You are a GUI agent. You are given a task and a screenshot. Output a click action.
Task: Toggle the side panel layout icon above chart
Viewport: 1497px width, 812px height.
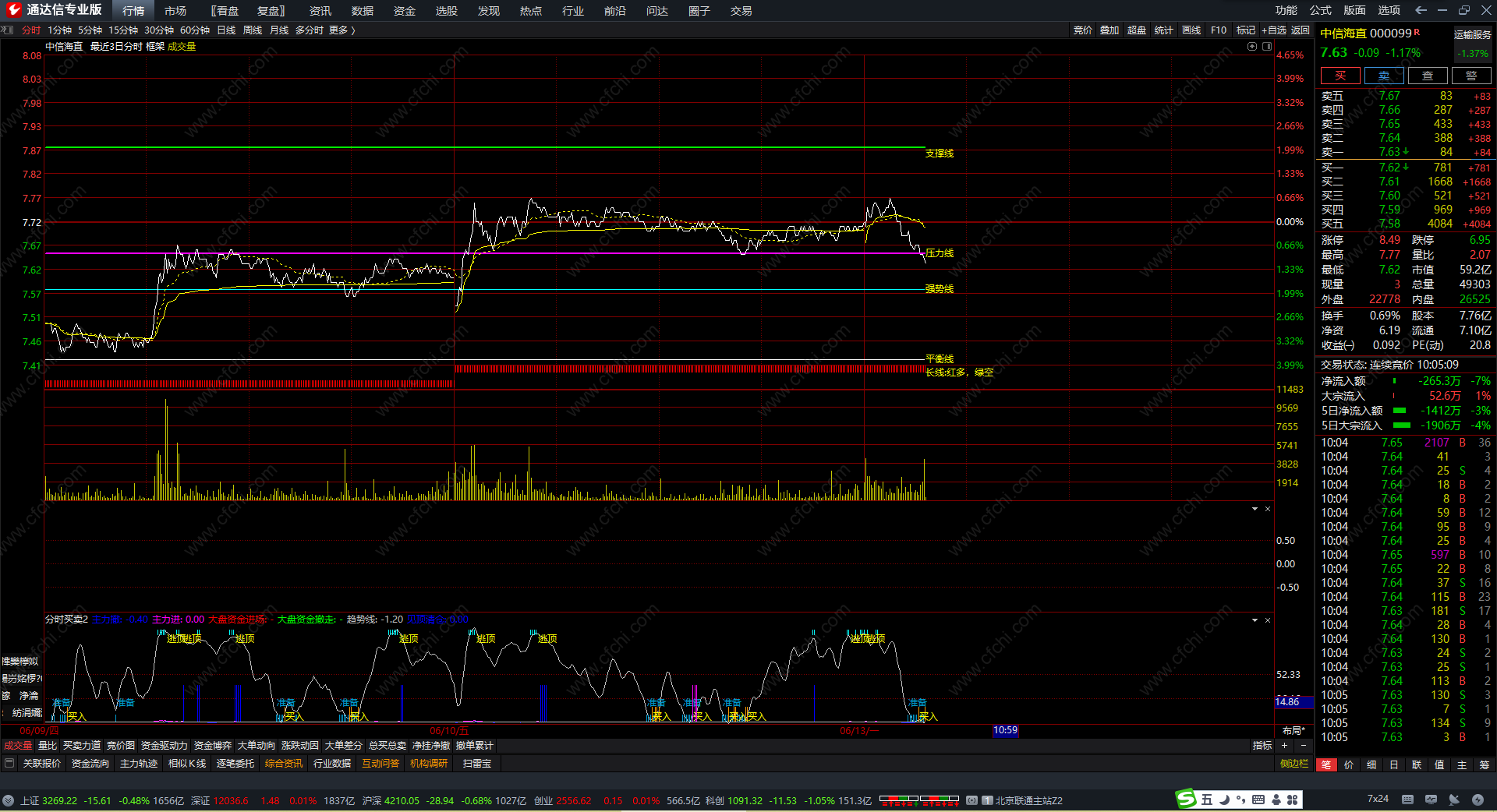tap(1267, 47)
